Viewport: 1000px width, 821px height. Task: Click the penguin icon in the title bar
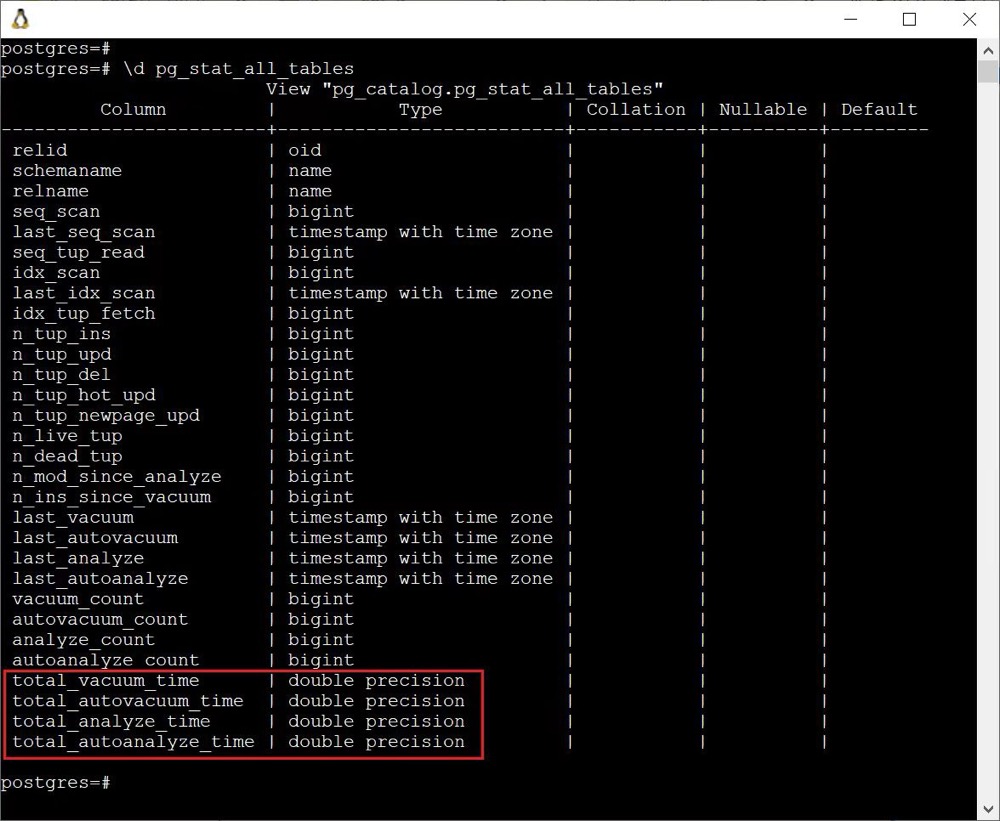pos(19,19)
